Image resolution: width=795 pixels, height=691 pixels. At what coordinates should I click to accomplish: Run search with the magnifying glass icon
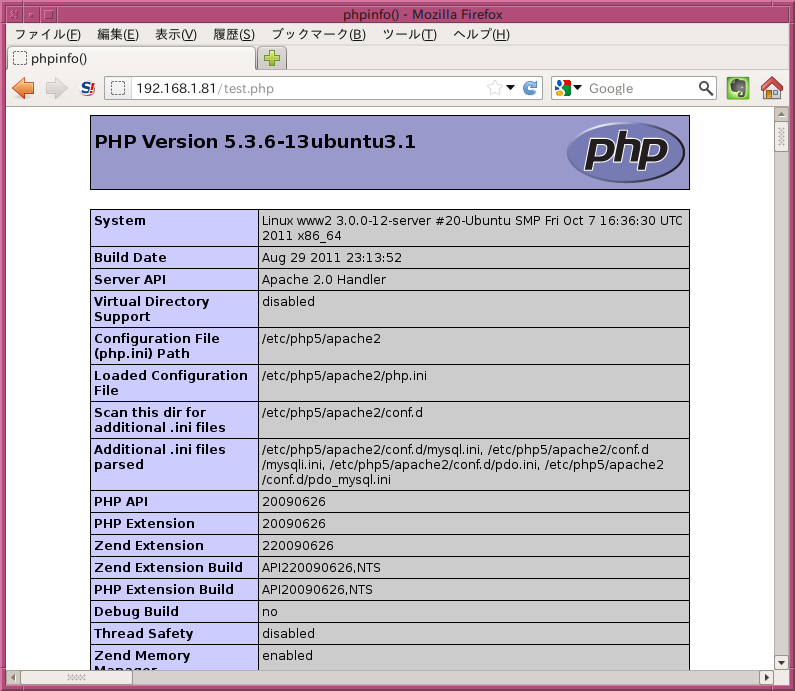tap(705, 88)
